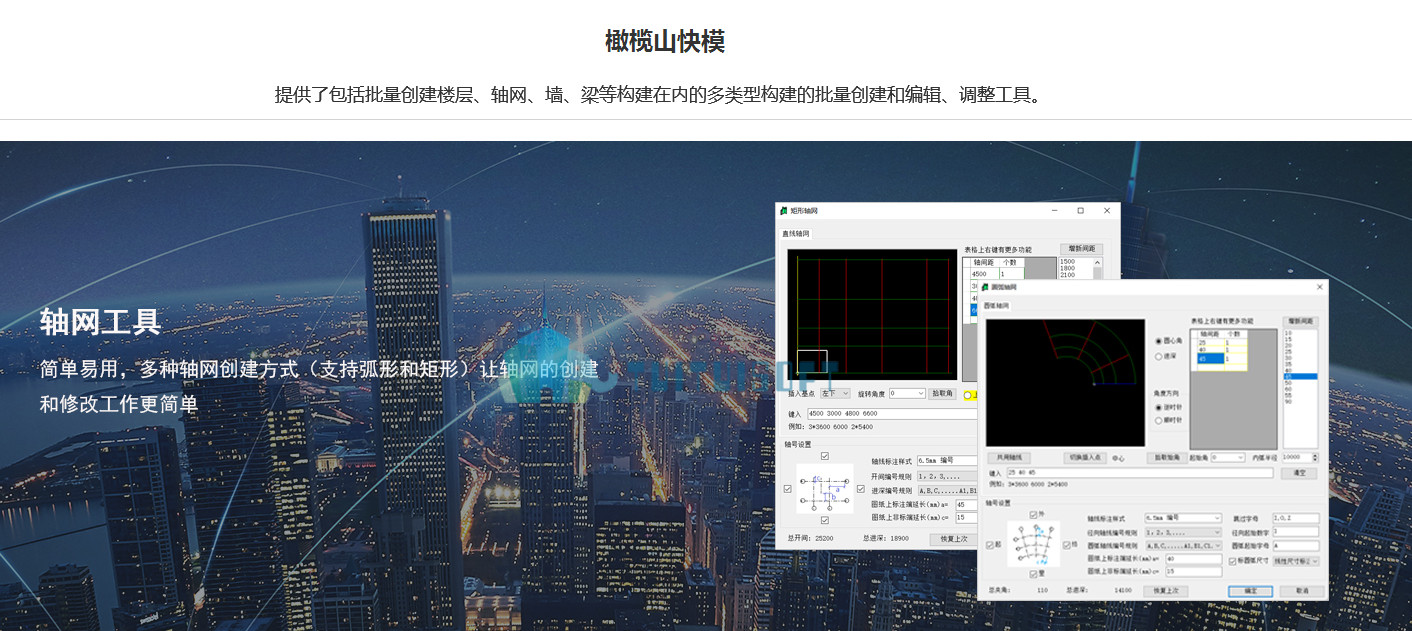The height and width of the screenshot is (631, 1412).
Task: Open 轴线标注样式 dropdown in 矩形轴网 dialog
Action: pos(947,460)
